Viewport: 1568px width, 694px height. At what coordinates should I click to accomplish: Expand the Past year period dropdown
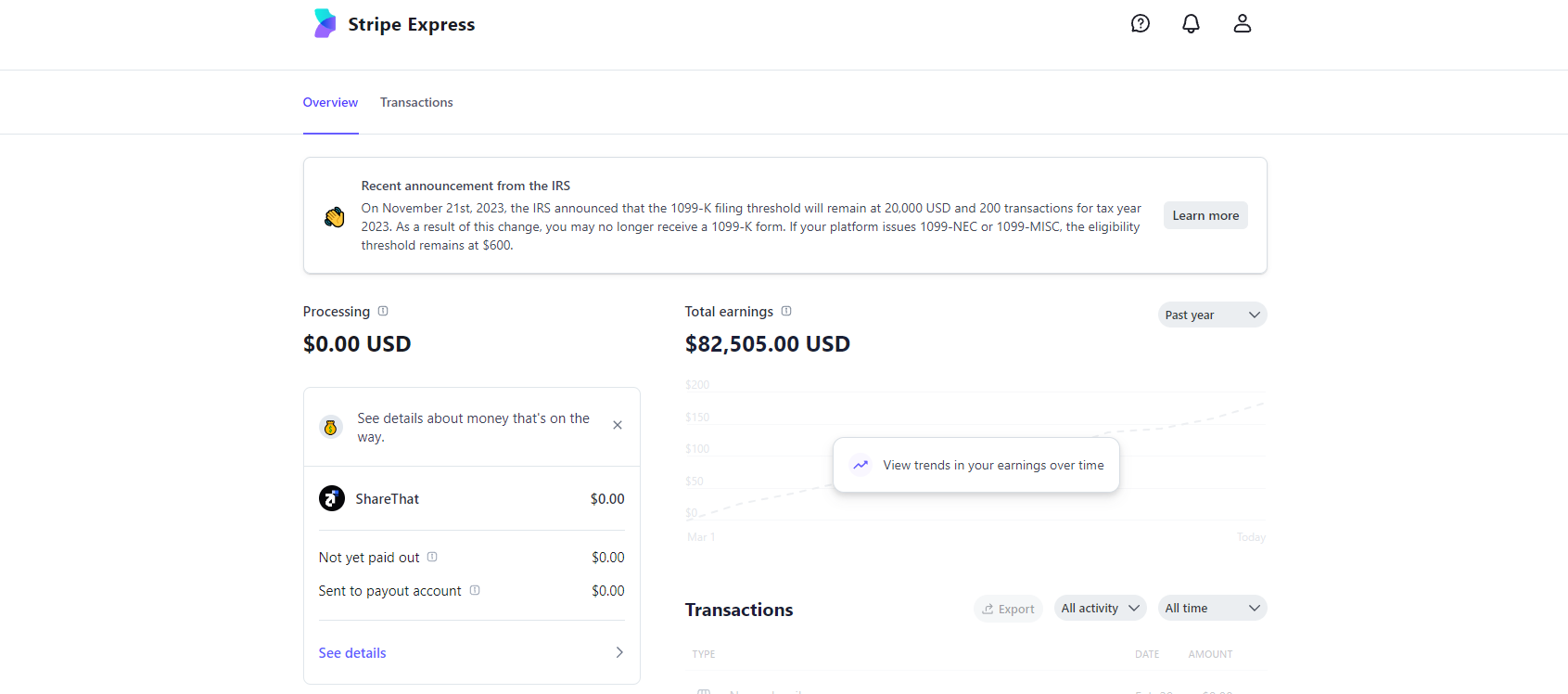[1212, 315]
